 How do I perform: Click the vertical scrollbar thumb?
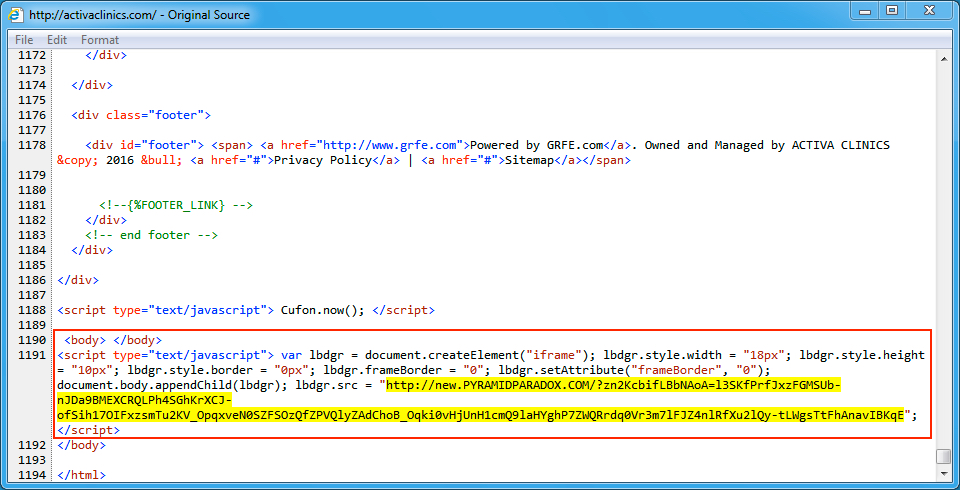(943, 457)
